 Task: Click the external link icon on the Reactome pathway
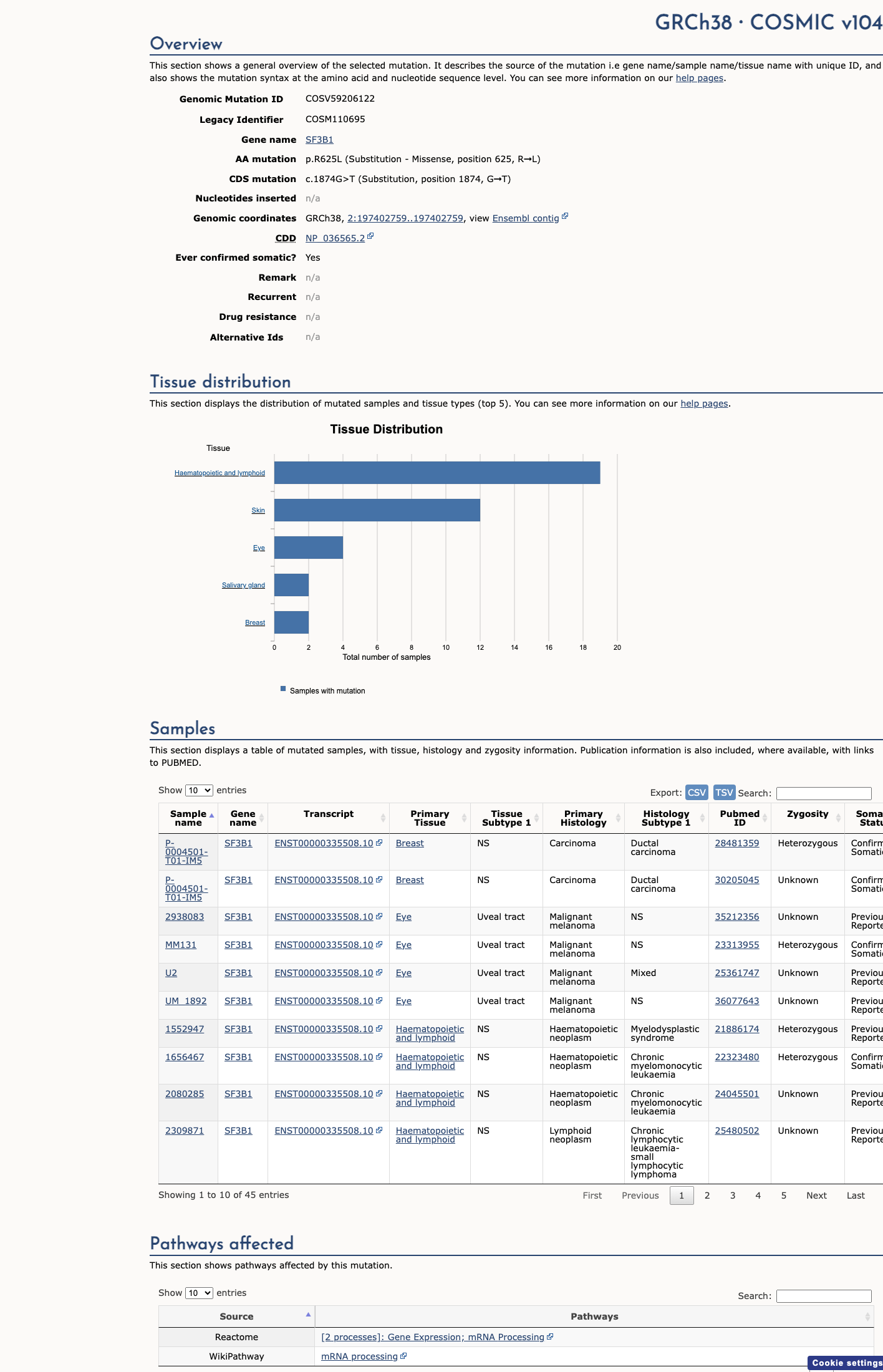(550, 1336)
